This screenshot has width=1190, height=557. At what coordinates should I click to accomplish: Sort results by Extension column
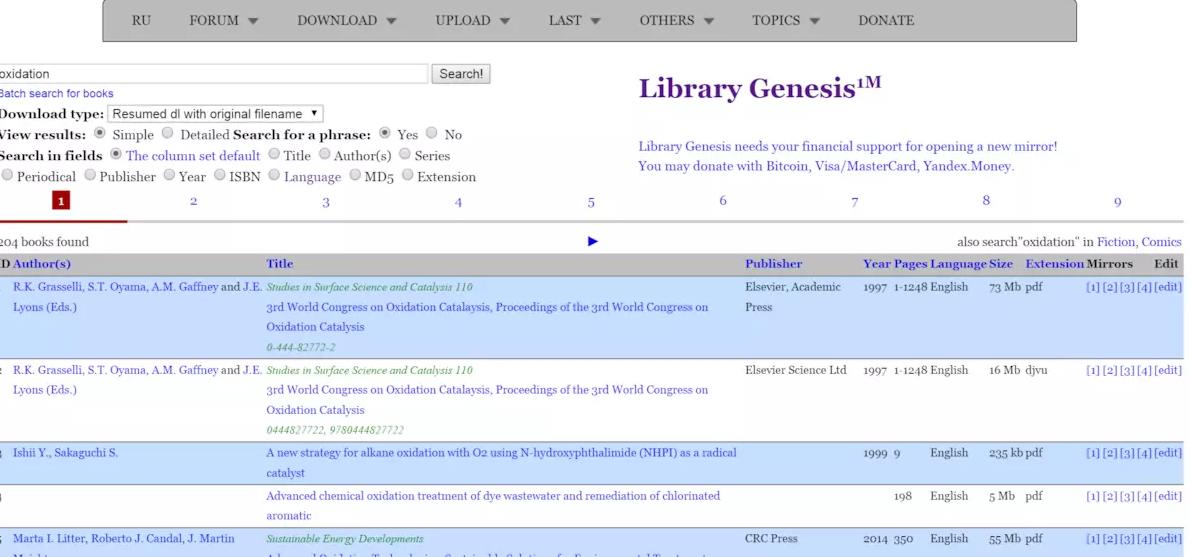coord(1055,264)
